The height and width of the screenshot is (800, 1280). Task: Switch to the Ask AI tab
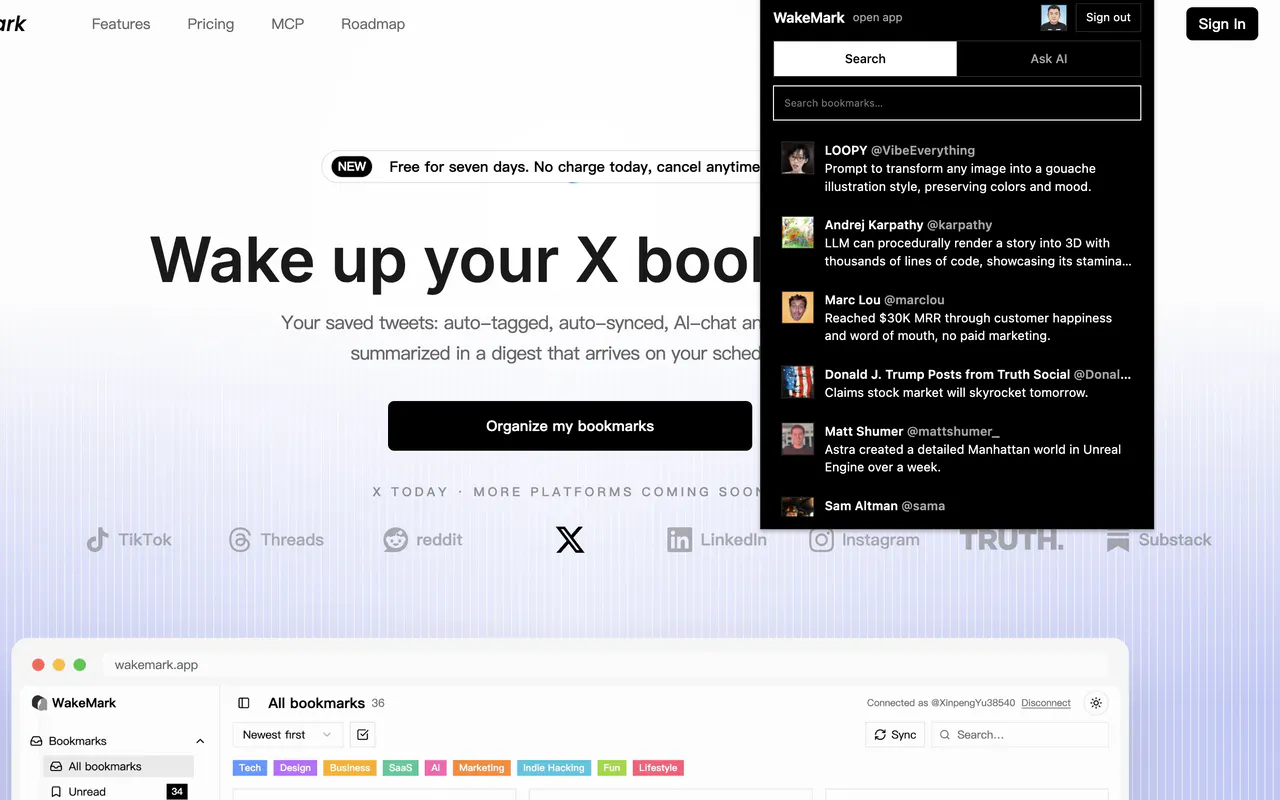click(1049, 59)
